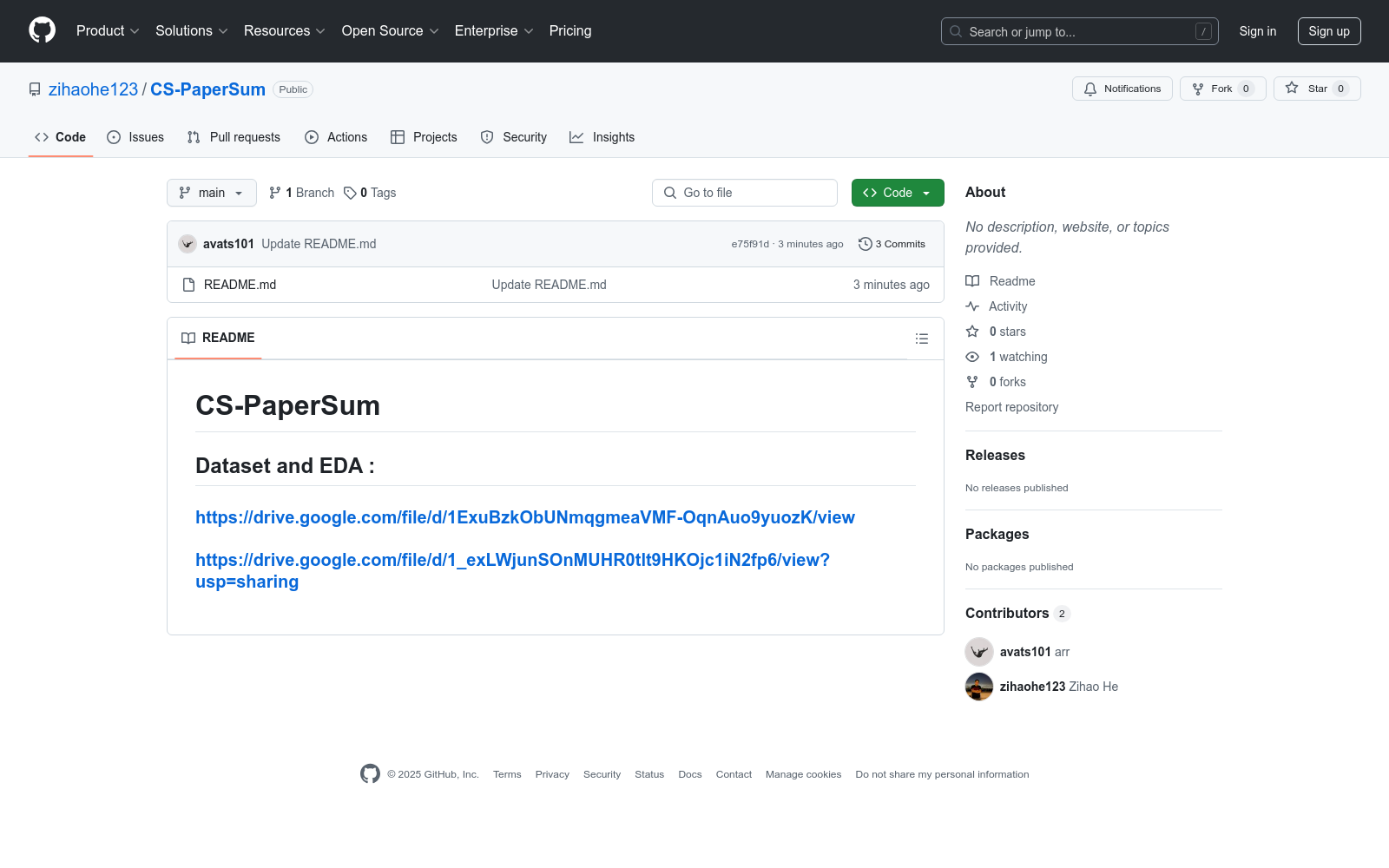This screenshot has height=868, width=1389.
Task: Click the Sign up button
Action: [x=1329, y=31]
